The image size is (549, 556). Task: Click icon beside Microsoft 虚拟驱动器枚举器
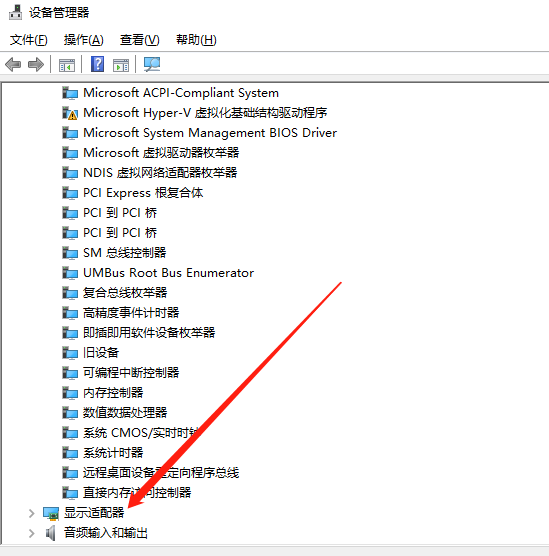pyautogui.click(x=70, y=153)
